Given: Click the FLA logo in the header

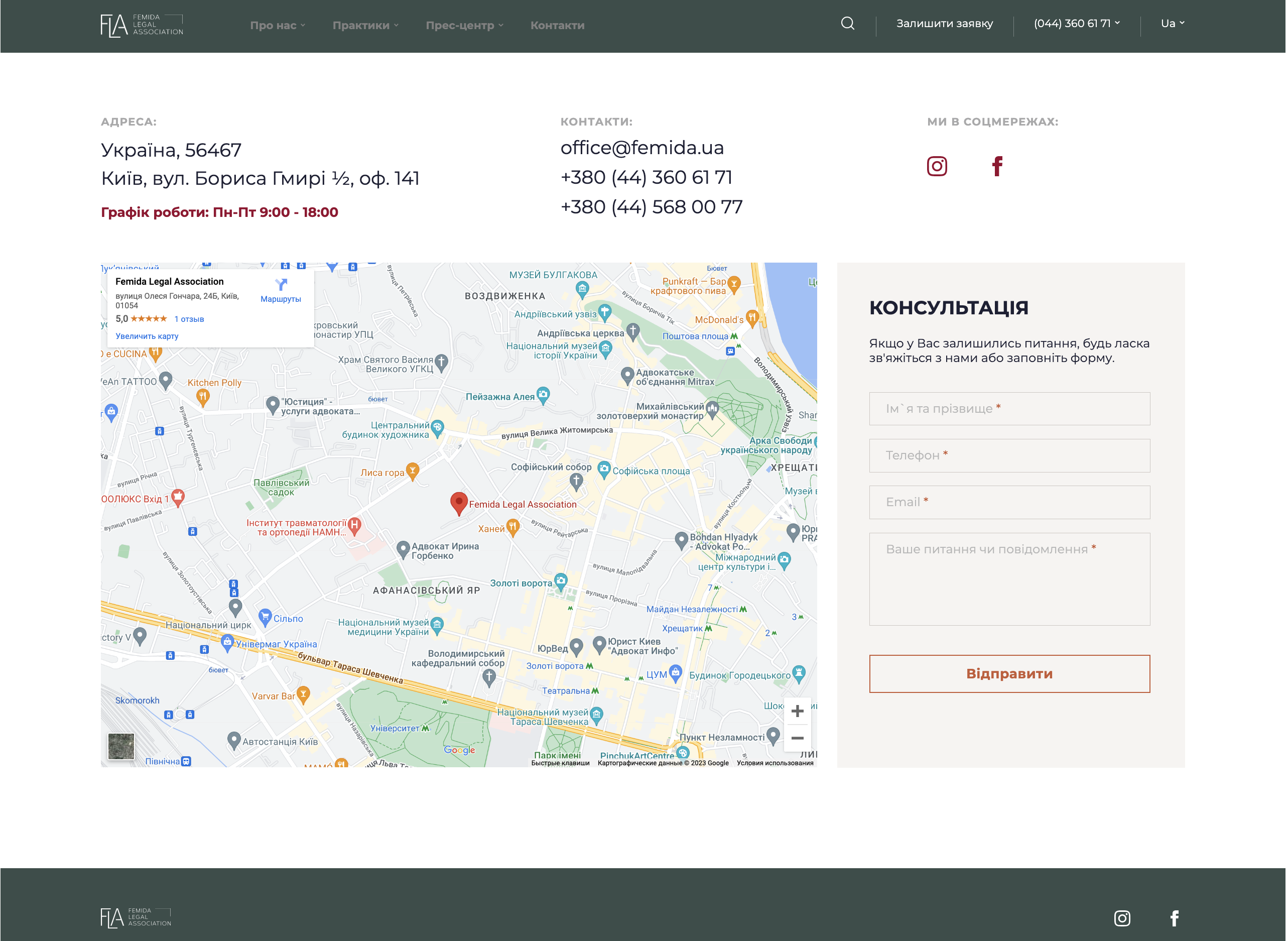Looking at the screenshot, I should click(x=143, y=25).
